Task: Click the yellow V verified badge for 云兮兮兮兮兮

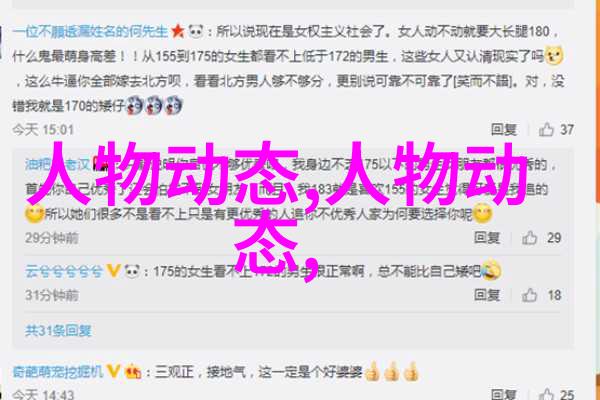Action: tap(113, 271)
